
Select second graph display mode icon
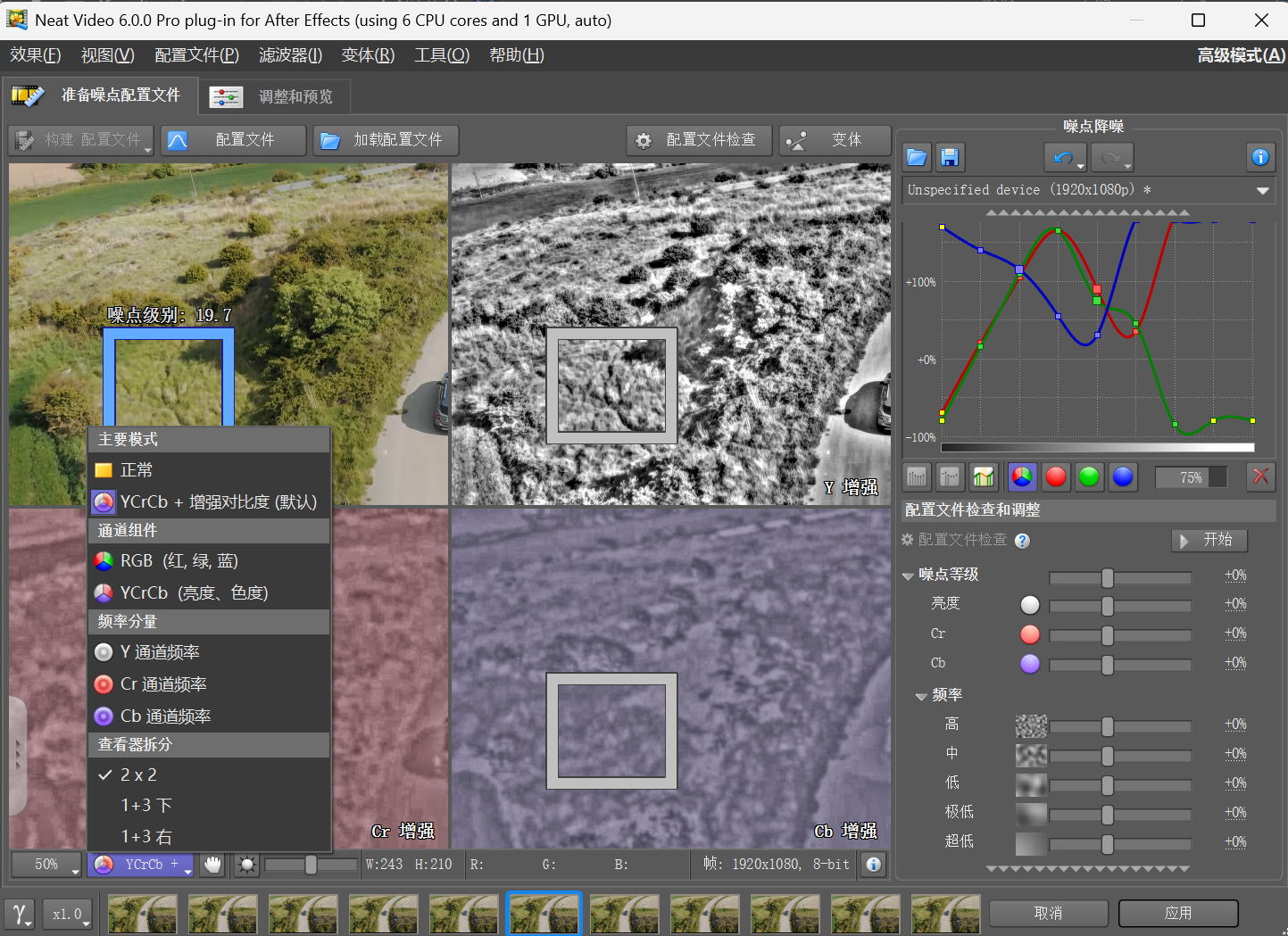[950, 477]
